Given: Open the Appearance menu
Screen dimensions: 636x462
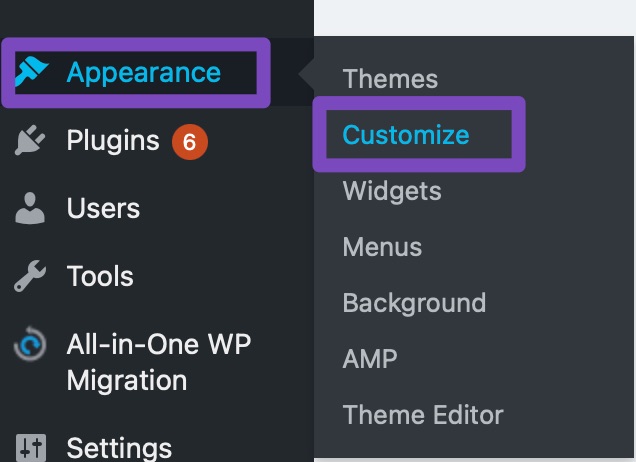Looking at the screenshot, I should coord(143,73).
